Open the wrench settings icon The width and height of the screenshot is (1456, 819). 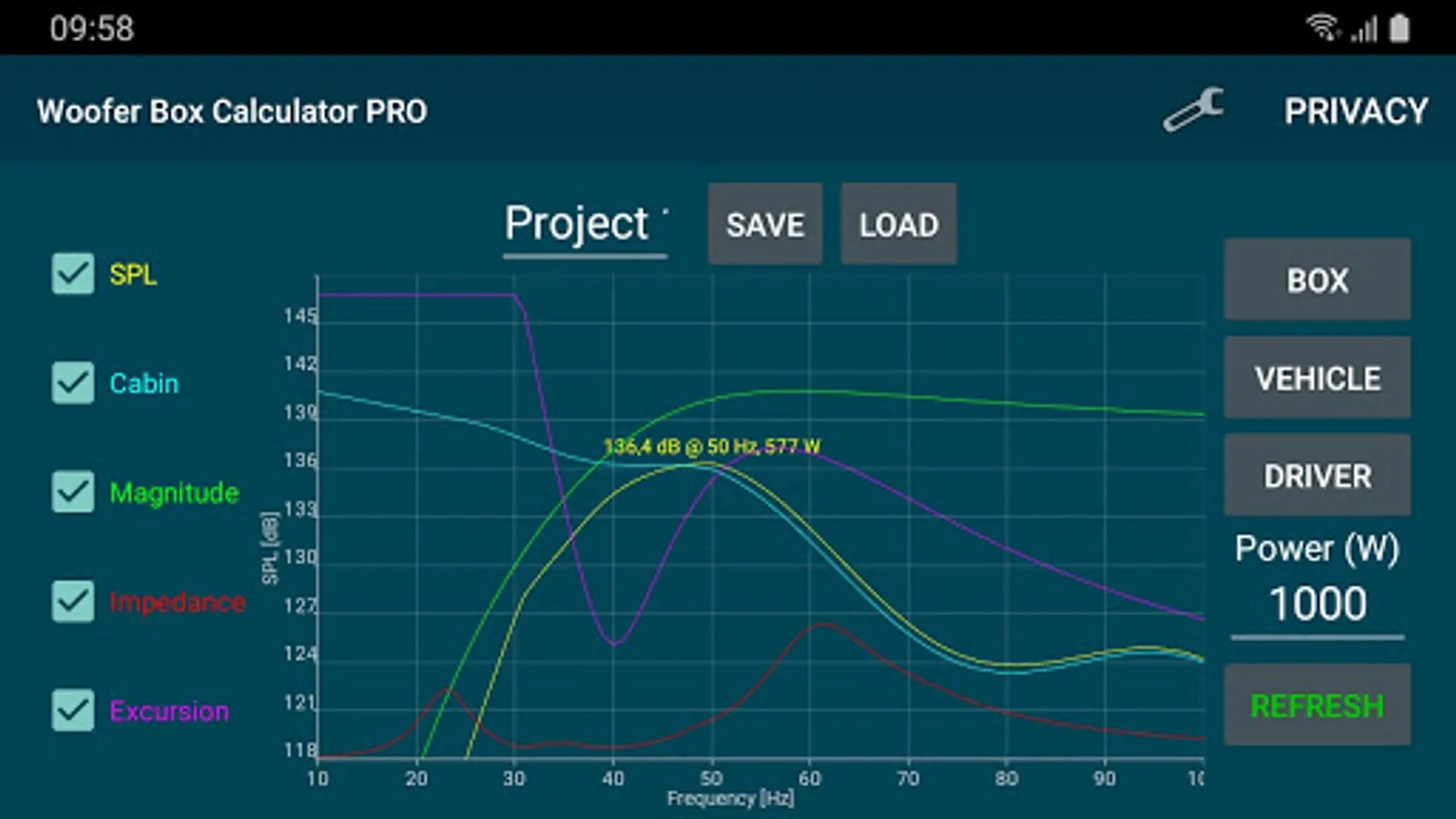pyautogui.click(x=1193, y=110)
